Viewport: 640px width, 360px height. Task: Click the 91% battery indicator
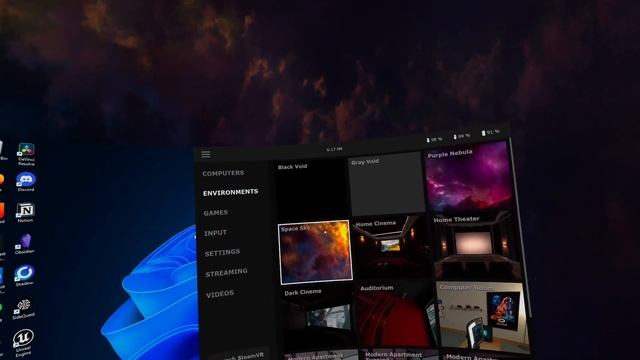click(x=490, y=132)
